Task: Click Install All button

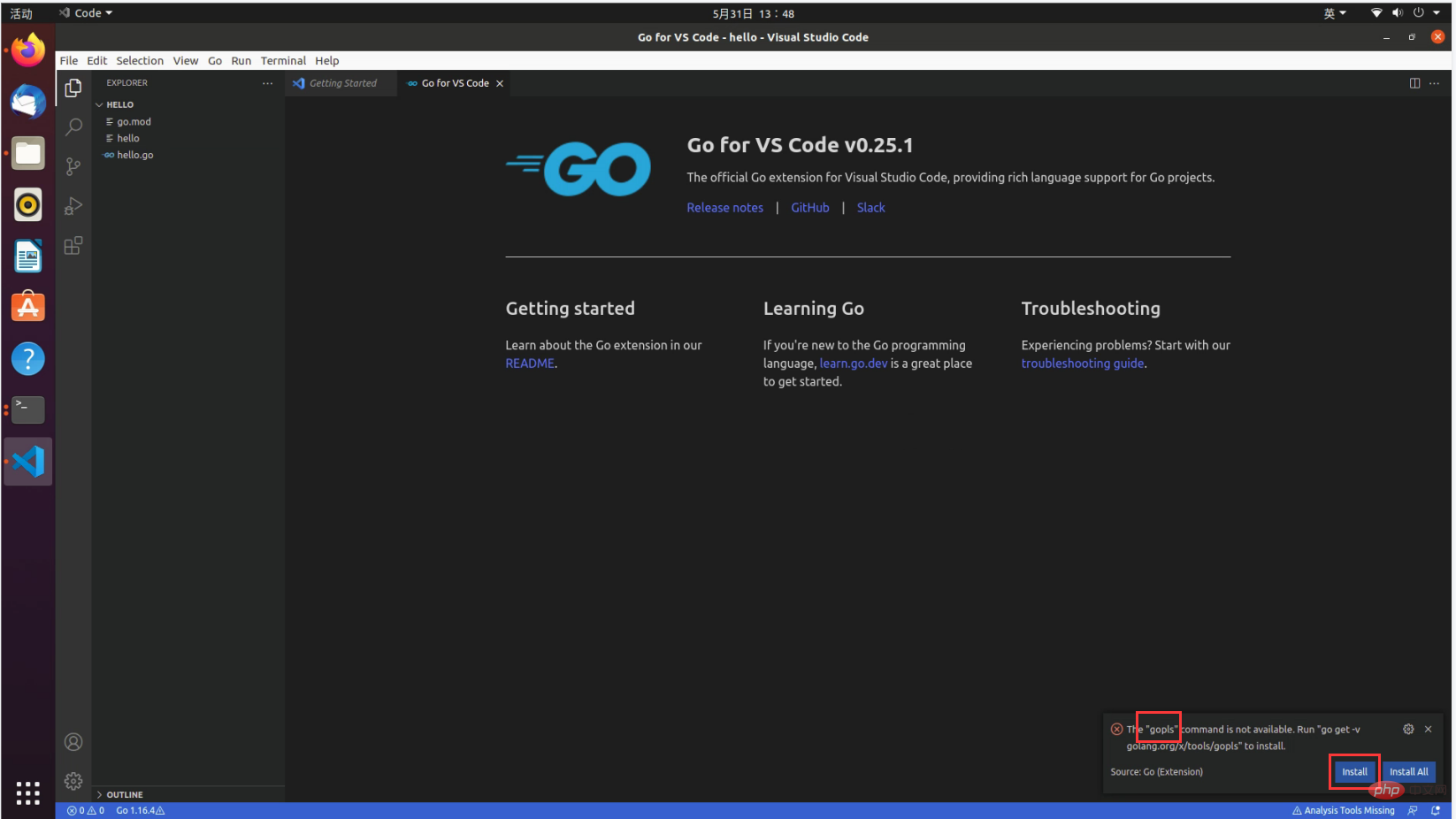Action: click(x=1408, y=772)
